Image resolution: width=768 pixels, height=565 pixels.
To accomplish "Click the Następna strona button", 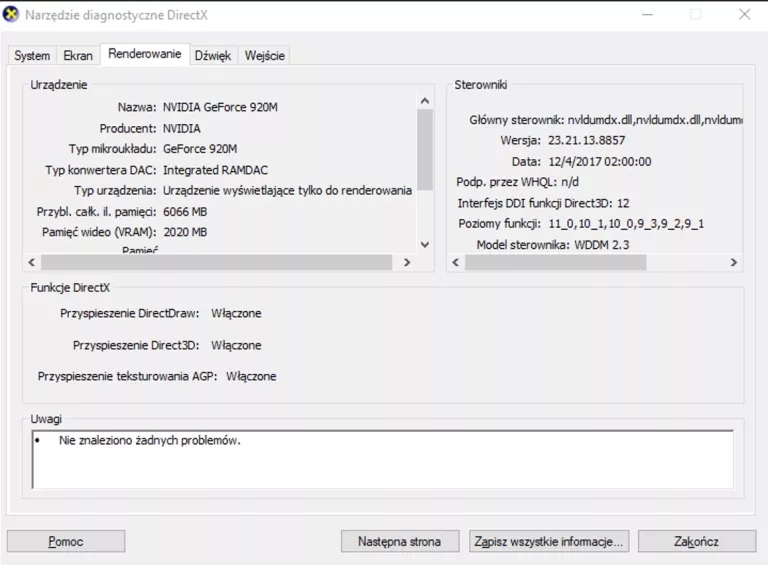I will pos(400,541).
